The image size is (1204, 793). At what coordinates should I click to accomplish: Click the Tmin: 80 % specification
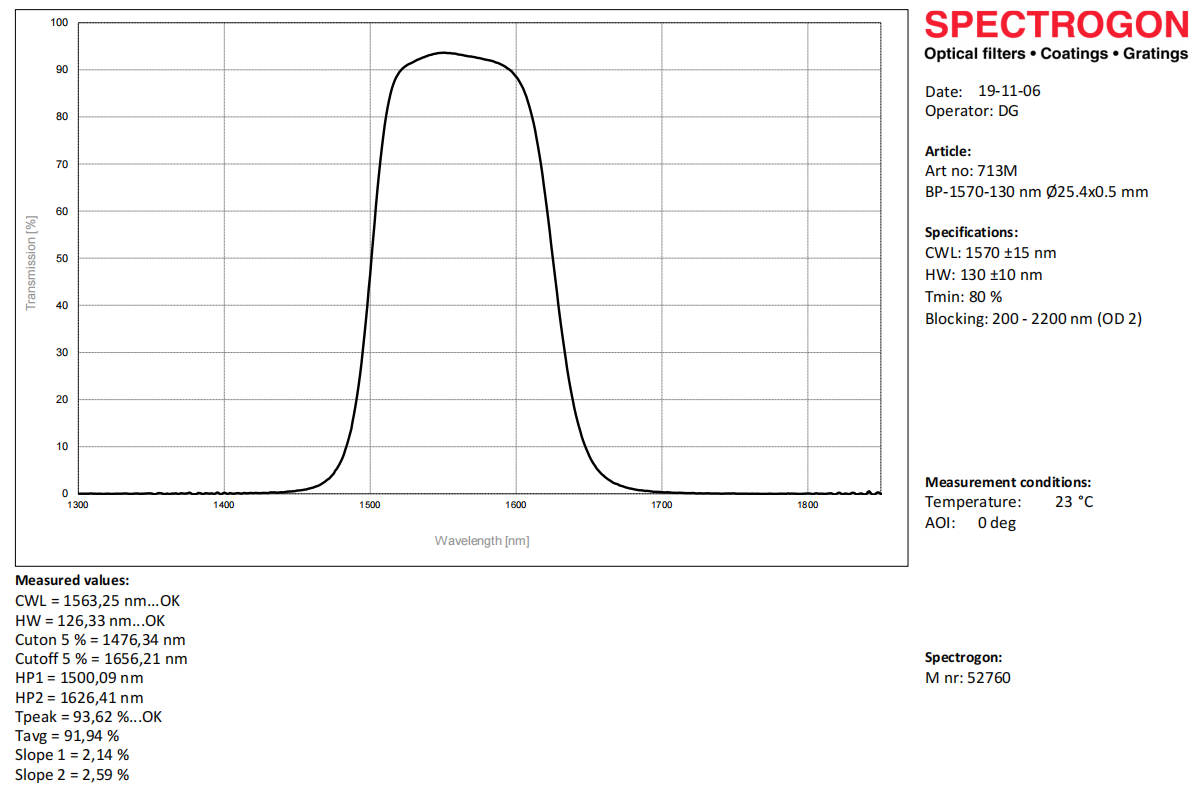pyautogui.click(x=963, y=297)
